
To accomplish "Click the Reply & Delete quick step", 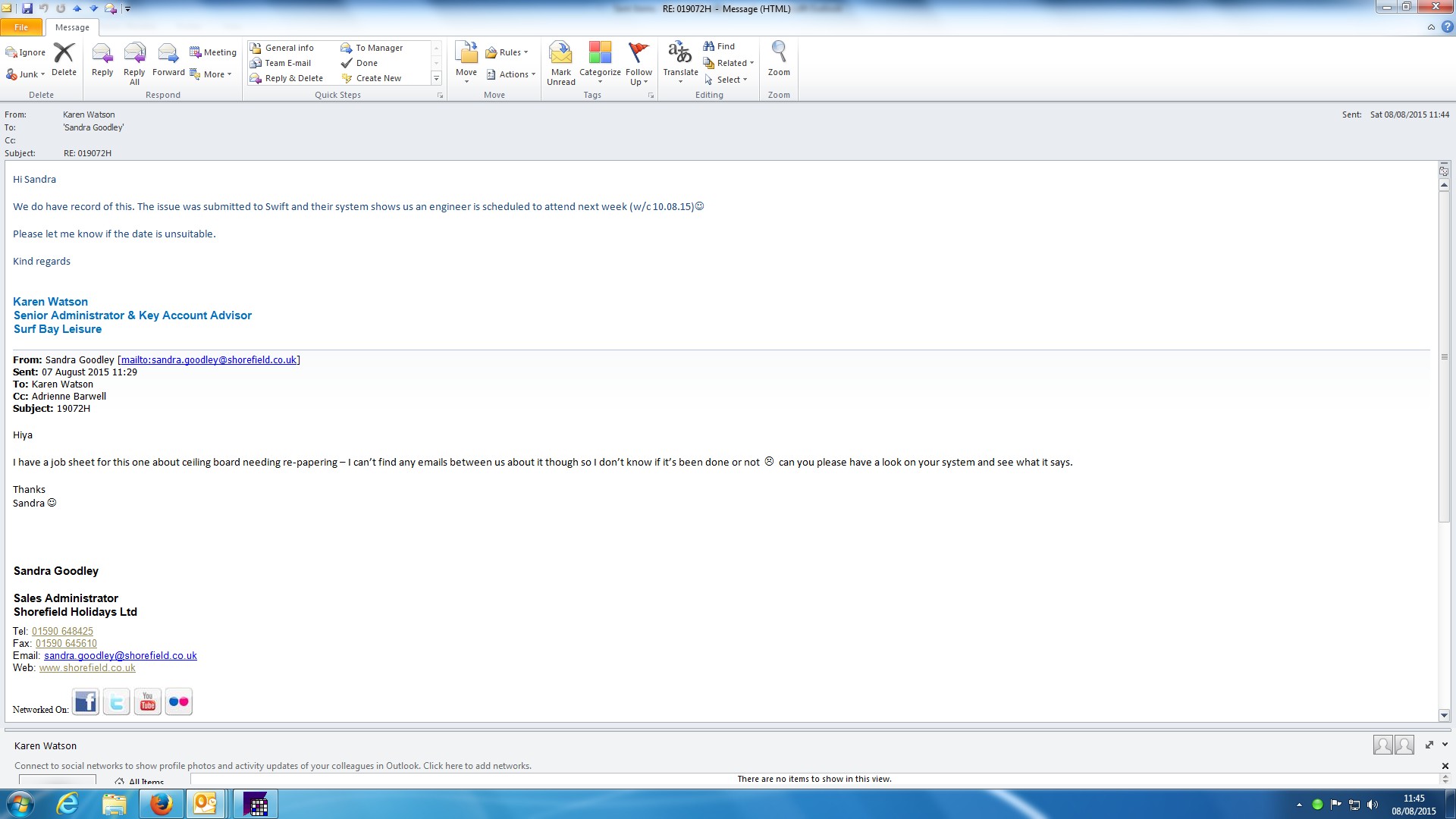I will point(293,78).
